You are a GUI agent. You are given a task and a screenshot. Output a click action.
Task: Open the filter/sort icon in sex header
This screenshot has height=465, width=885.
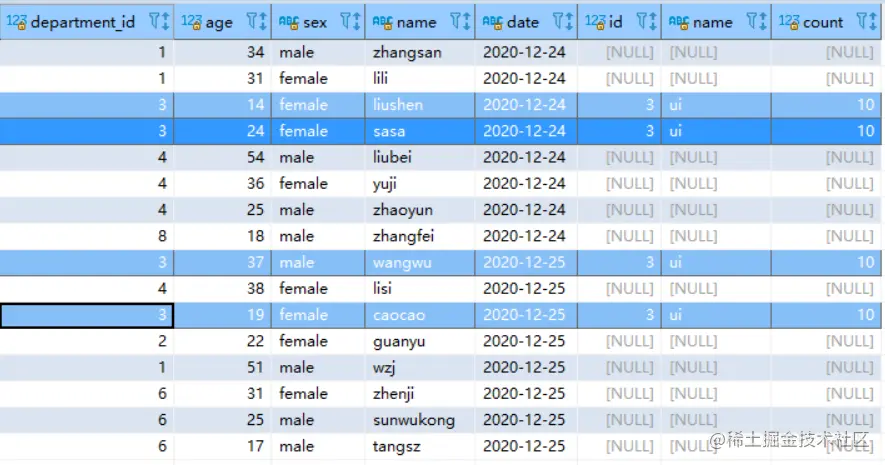351,22
